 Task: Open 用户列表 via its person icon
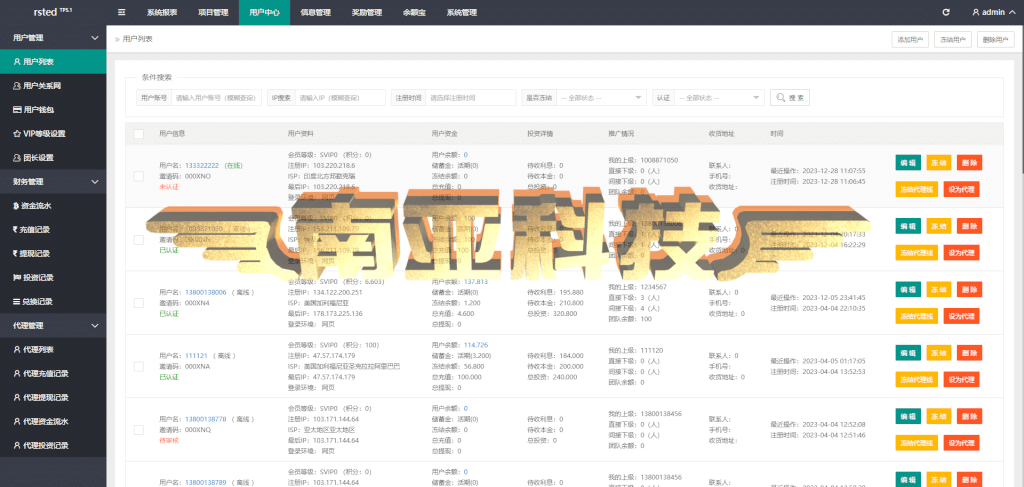pos(17,62)
